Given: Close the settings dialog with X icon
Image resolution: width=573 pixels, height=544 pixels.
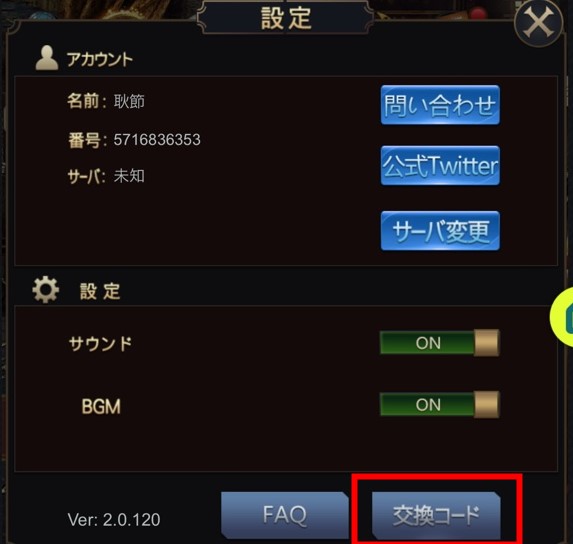Looking at the screenshot, I should click(x=539, y=23).
